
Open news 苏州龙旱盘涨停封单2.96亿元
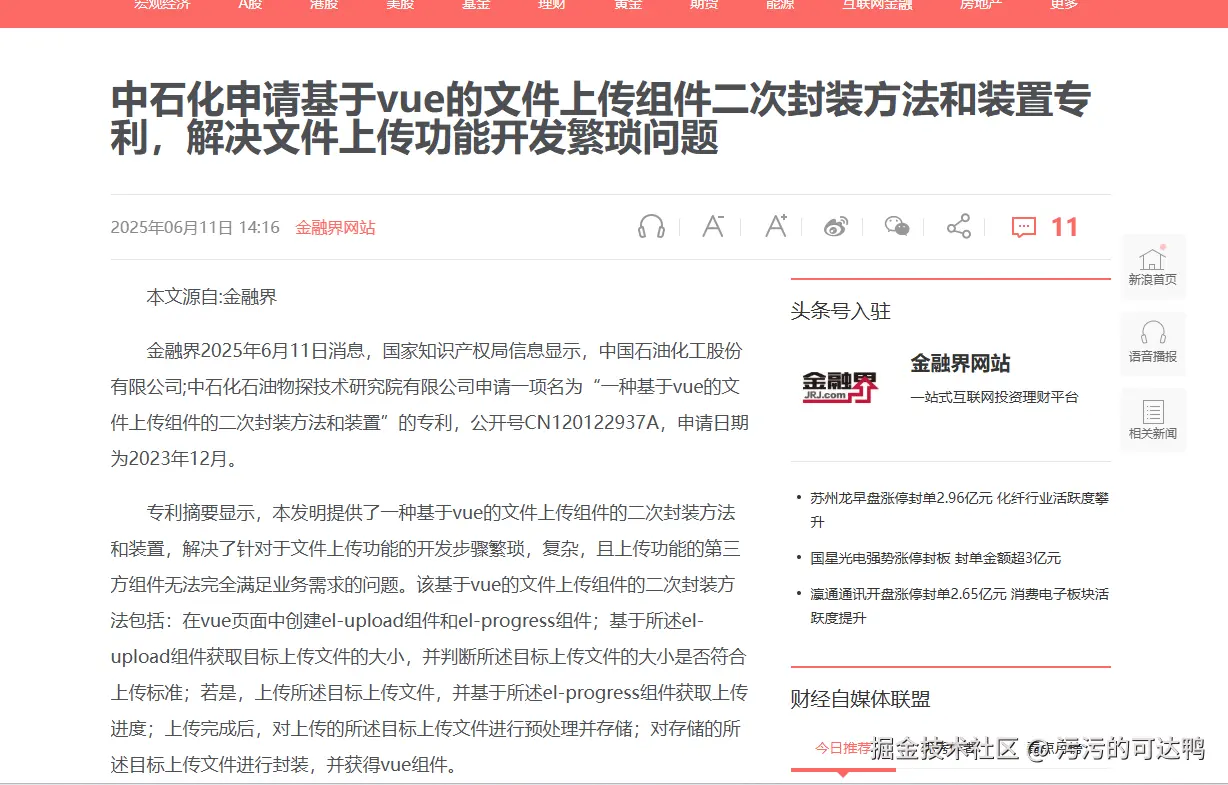tap(959, 510)
